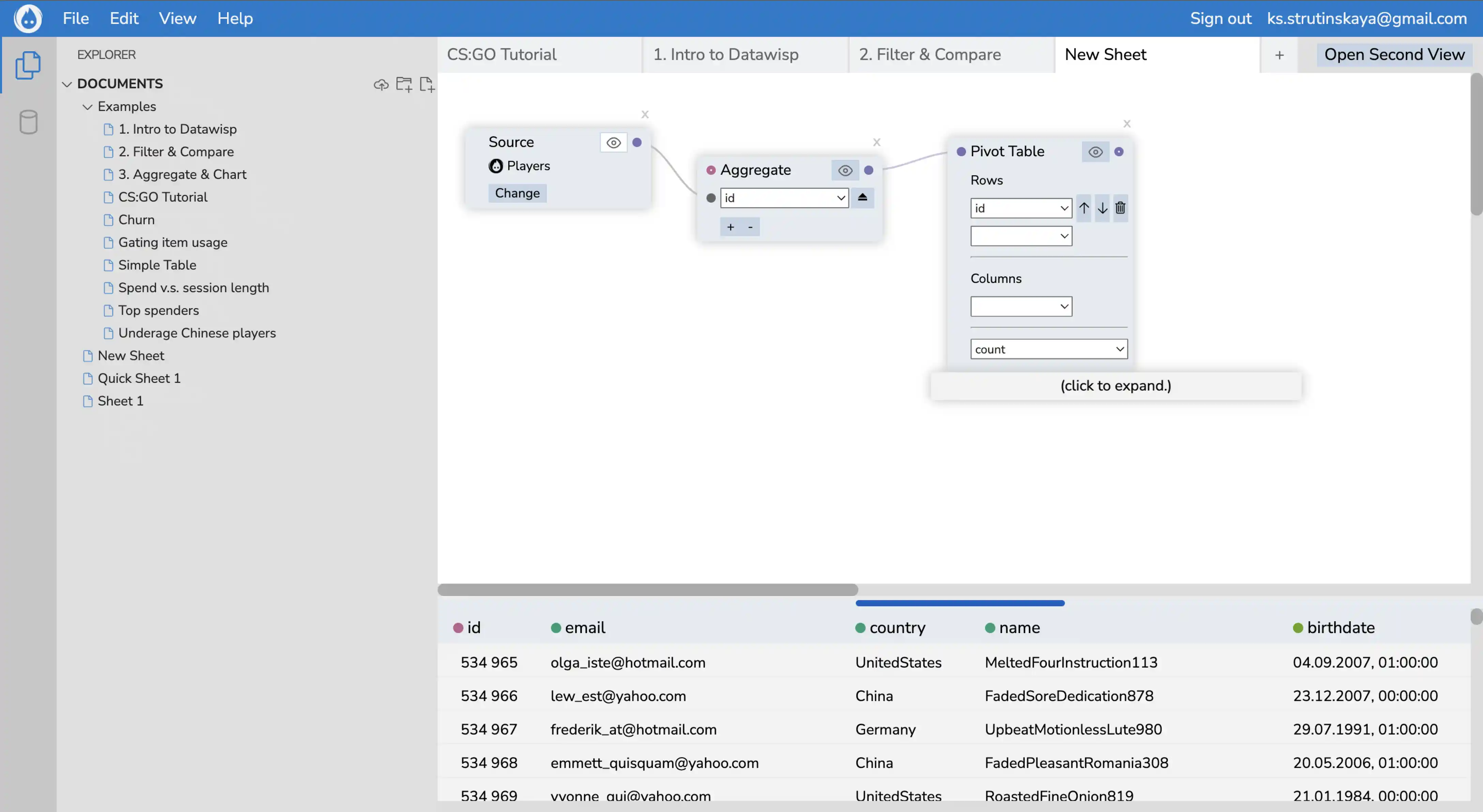Switch to the 2. Filter & Compare tab
The width and height of the screenshot is (1483, 812).
pos(929,55)
